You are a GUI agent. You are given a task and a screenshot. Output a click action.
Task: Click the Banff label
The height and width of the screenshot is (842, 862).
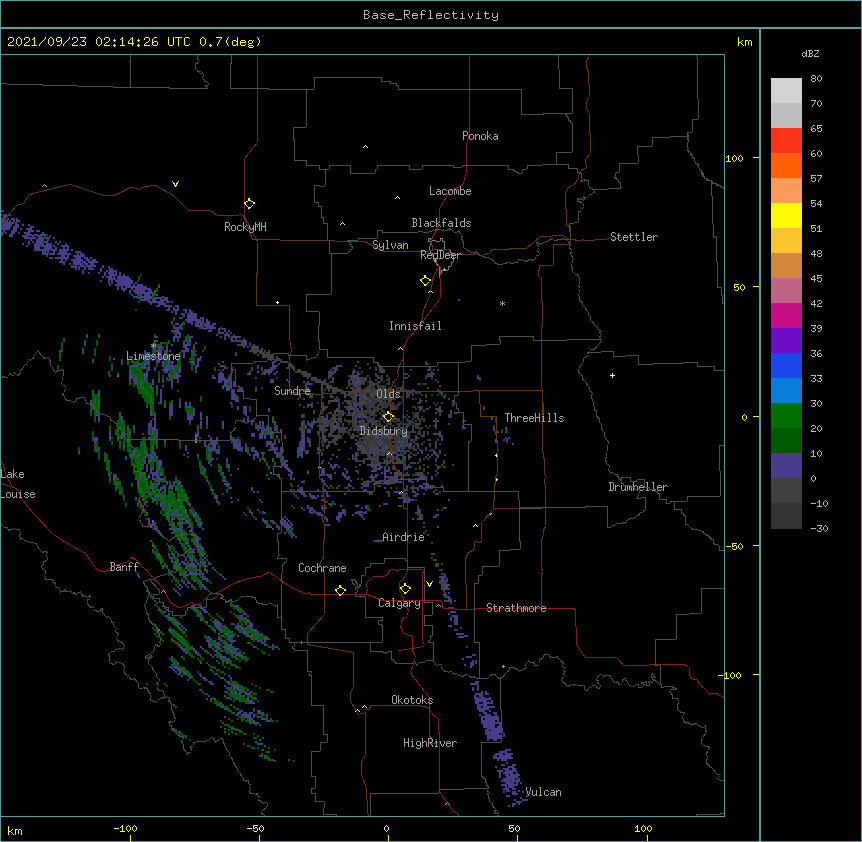tap(124, 567)
